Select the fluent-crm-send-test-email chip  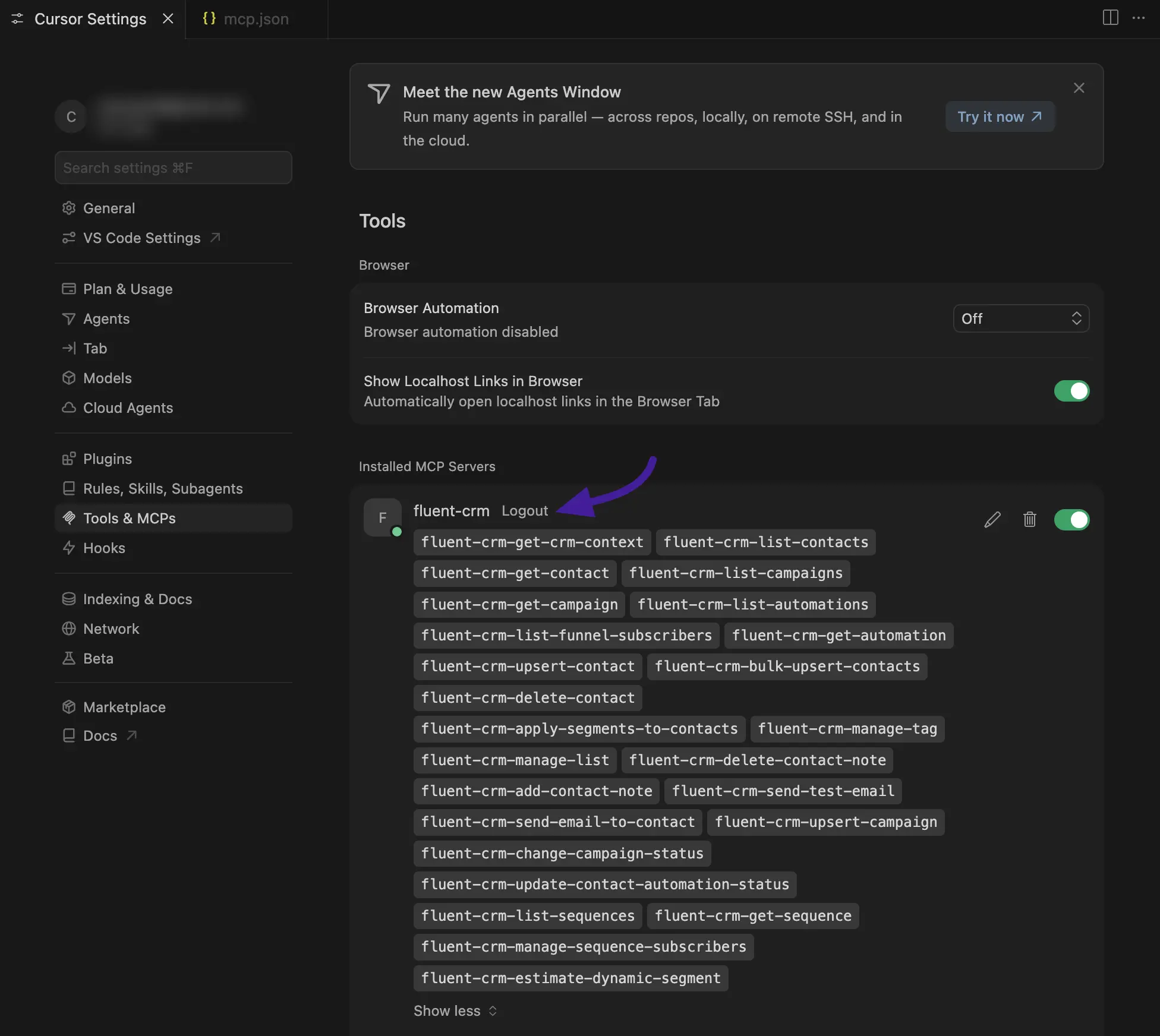[783, 791]
